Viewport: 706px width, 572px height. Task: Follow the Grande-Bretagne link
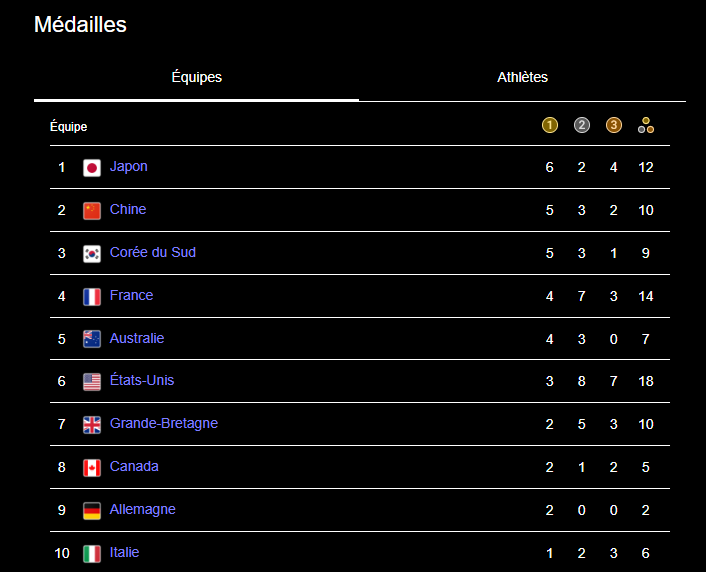pos(164,424)
